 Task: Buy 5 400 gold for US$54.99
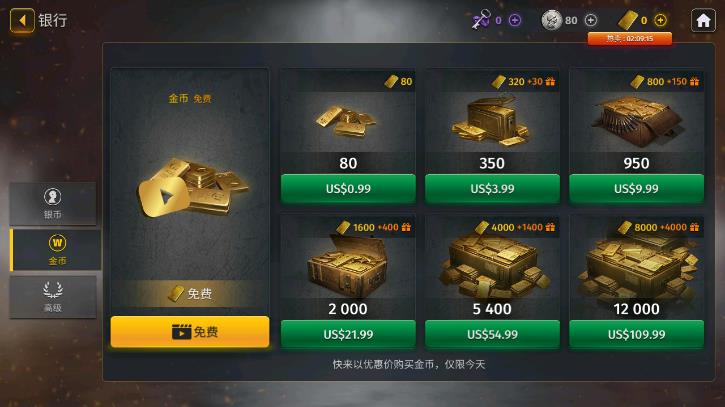pos(492,334)
